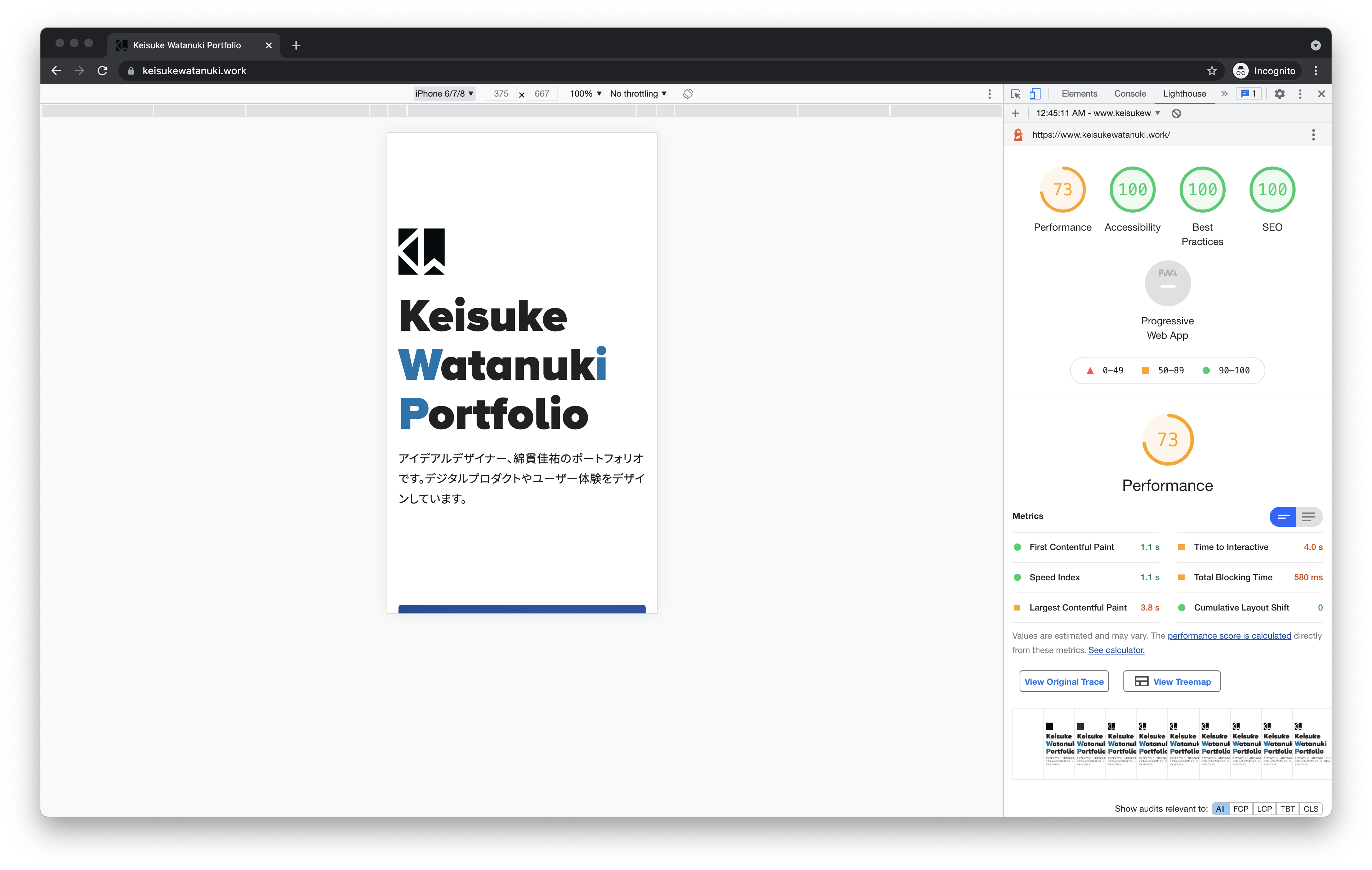Open No throttling dropdown
Viewport: 1372px width, 870px height.
click(x=638, y=93)
